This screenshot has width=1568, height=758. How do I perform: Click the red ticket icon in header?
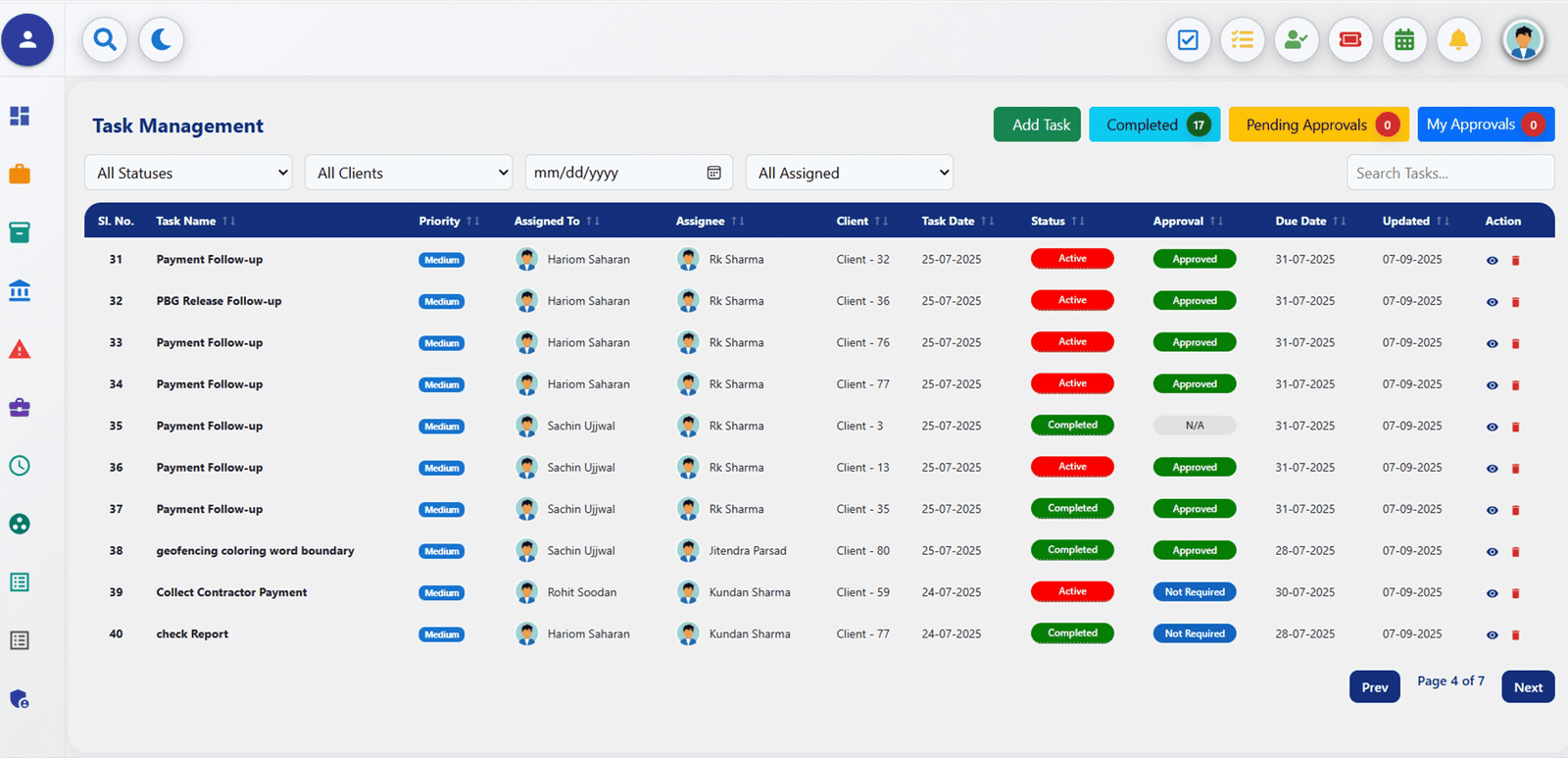pos(1350,40)
